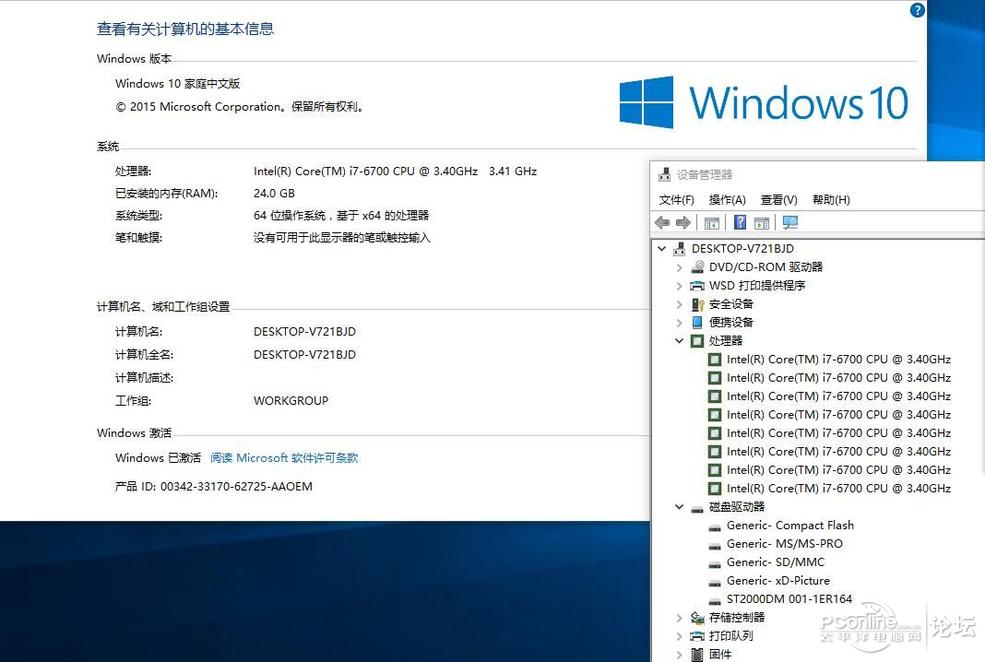Click the Forward arrow in Device Manager toolbar

(683, 222)
